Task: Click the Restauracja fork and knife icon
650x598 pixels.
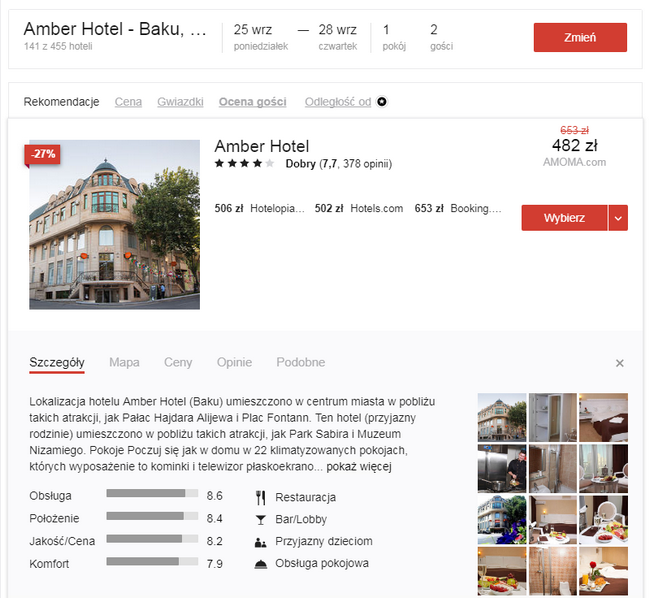Action: [x=260, y=498]
